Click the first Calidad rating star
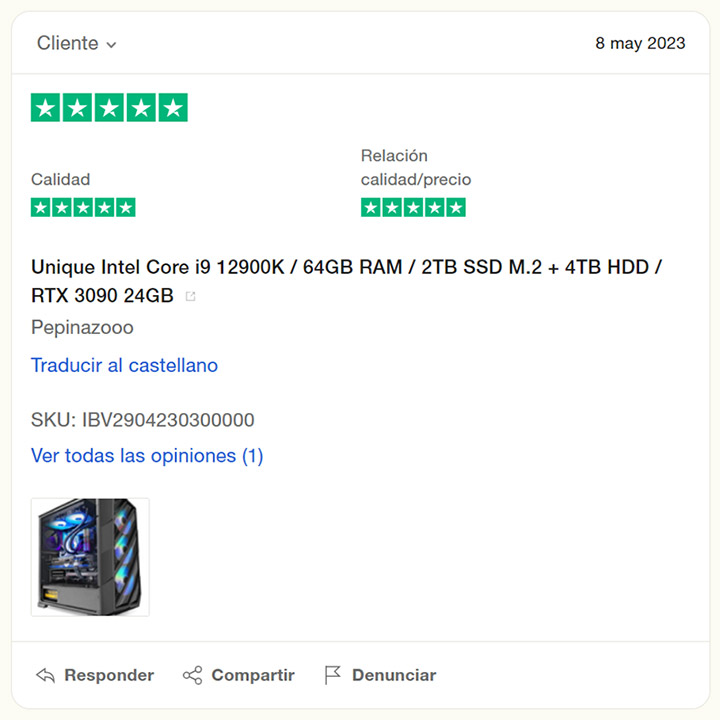The image size is (720, 720). 40,208
